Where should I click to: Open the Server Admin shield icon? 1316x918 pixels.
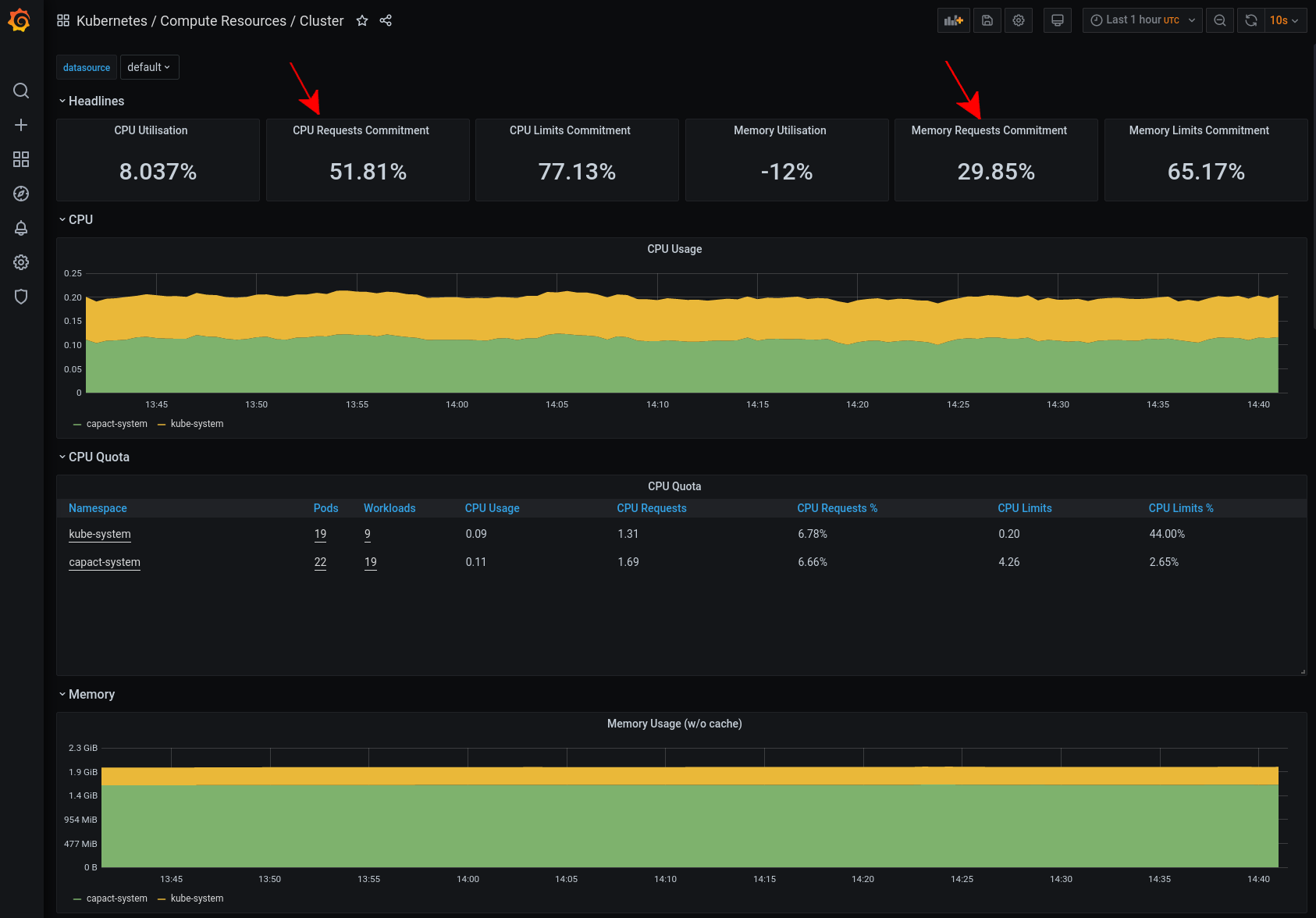point(21,297)
